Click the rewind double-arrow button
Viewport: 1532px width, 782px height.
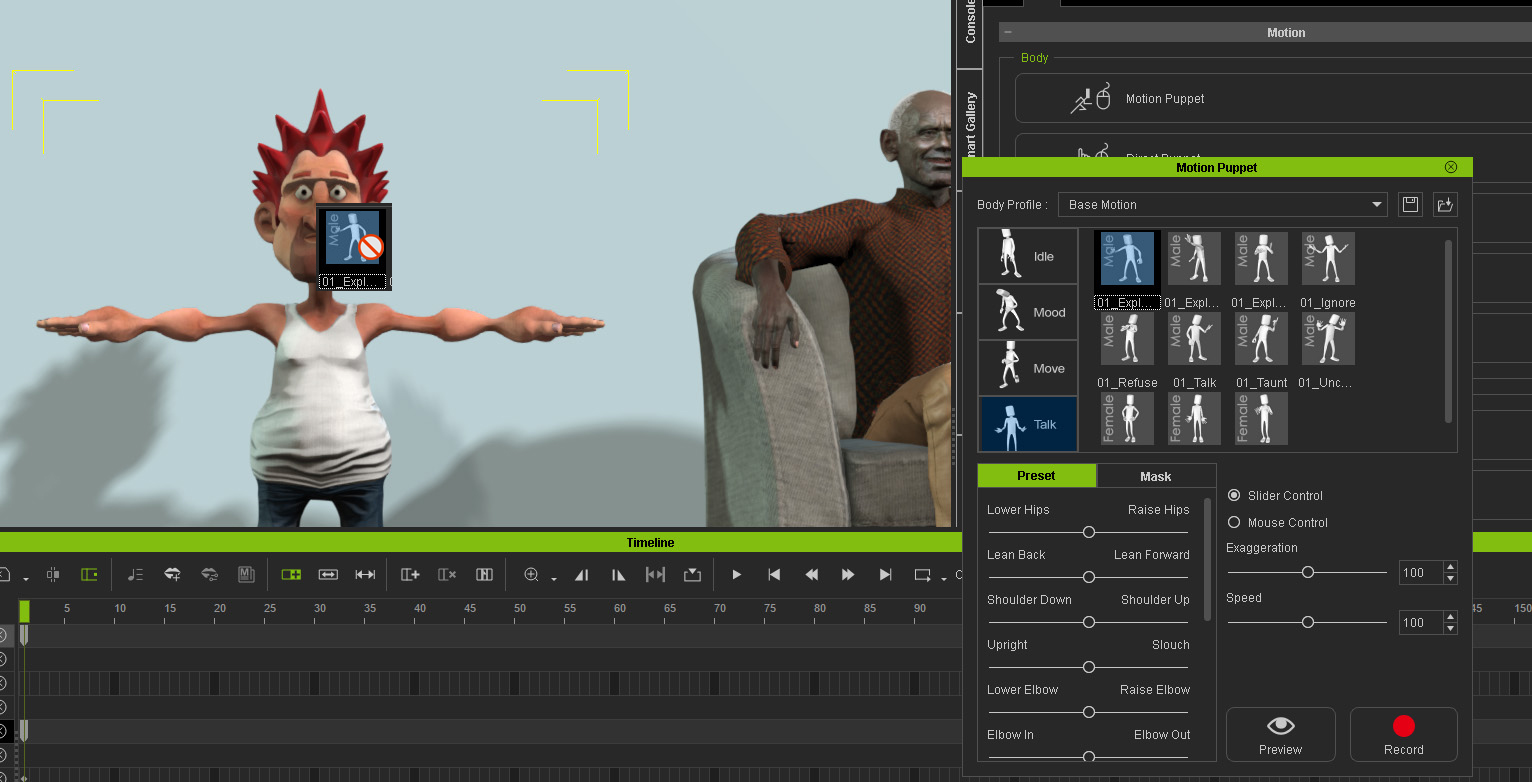(x=811, y=575)
